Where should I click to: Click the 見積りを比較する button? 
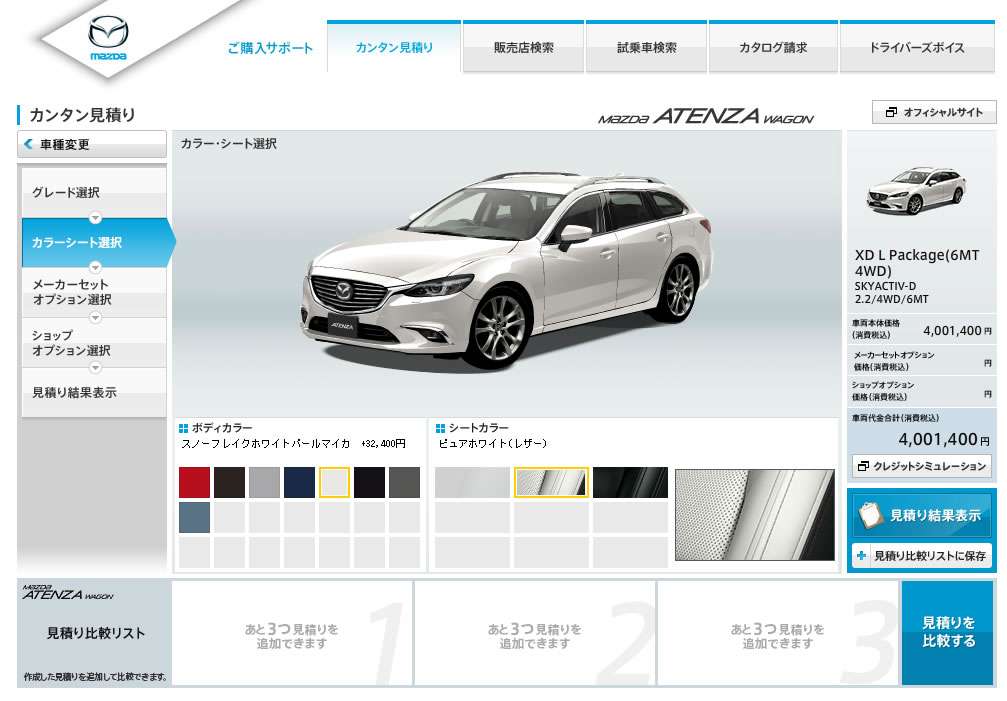coord(948,632)
